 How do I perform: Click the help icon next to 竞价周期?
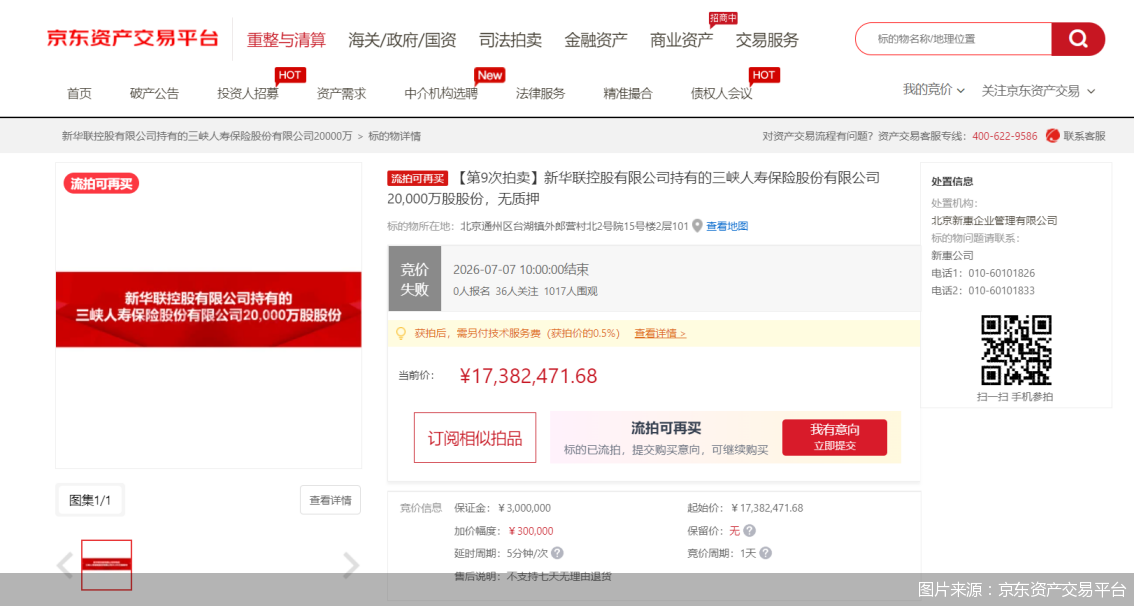(x=765, y=553)
